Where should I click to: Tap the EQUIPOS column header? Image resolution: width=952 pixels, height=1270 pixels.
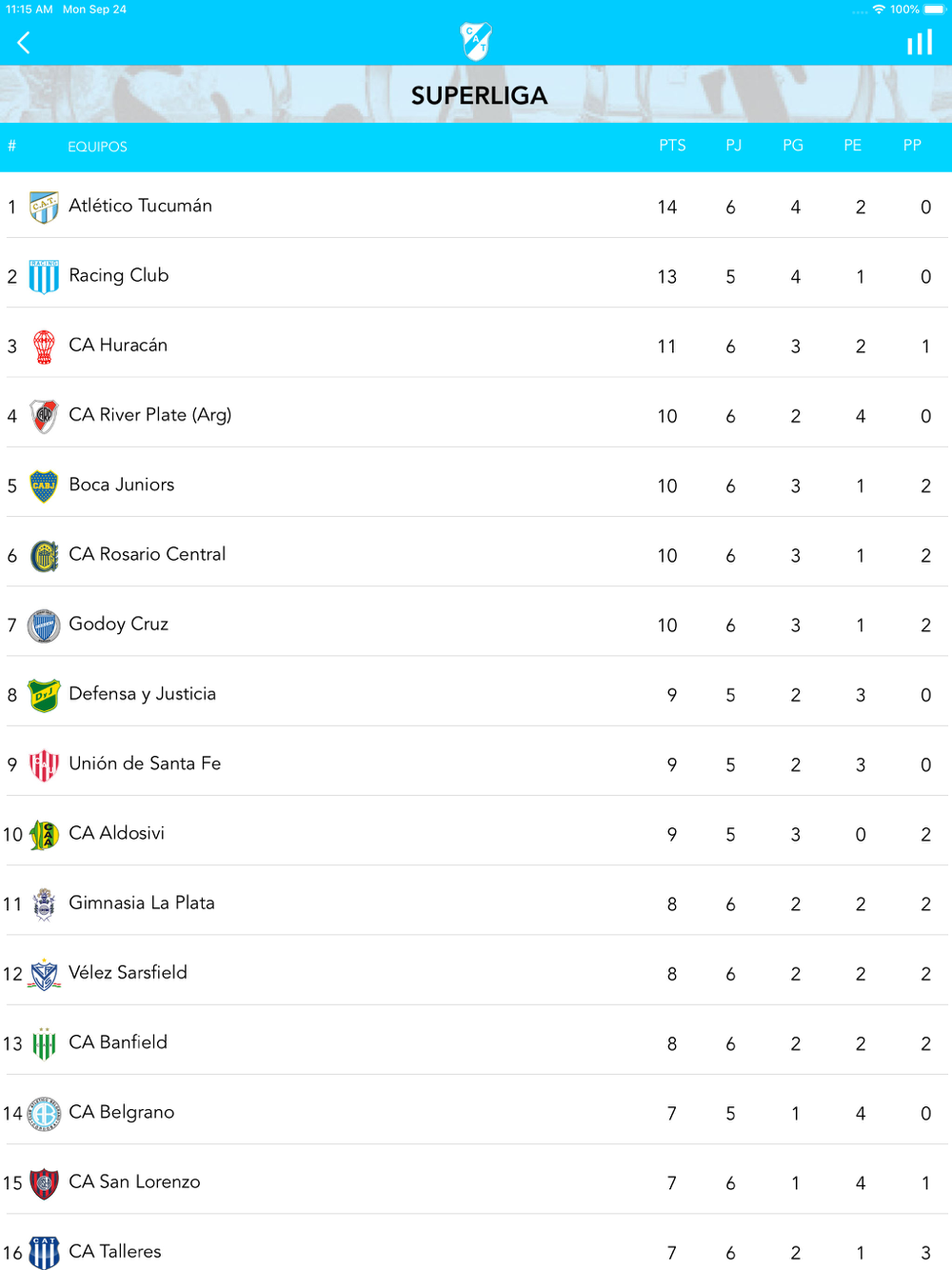(x=97, y=147)
